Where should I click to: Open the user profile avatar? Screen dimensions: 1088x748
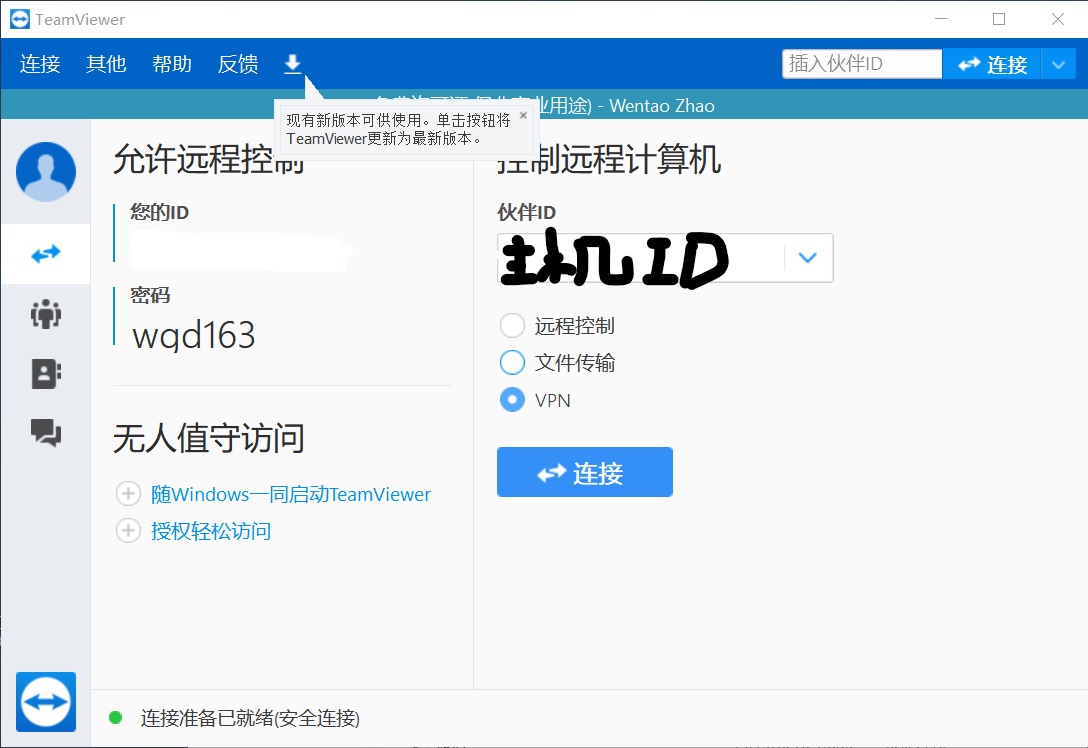pos(46,171)
